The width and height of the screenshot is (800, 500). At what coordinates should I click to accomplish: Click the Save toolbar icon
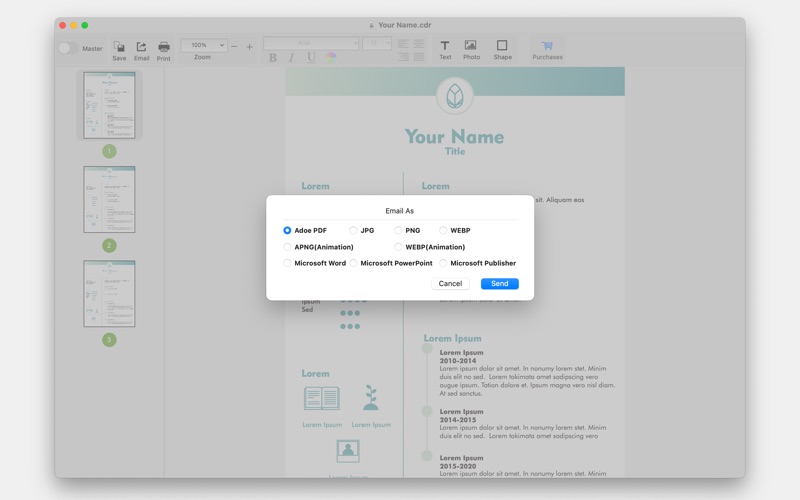(119, 47)
